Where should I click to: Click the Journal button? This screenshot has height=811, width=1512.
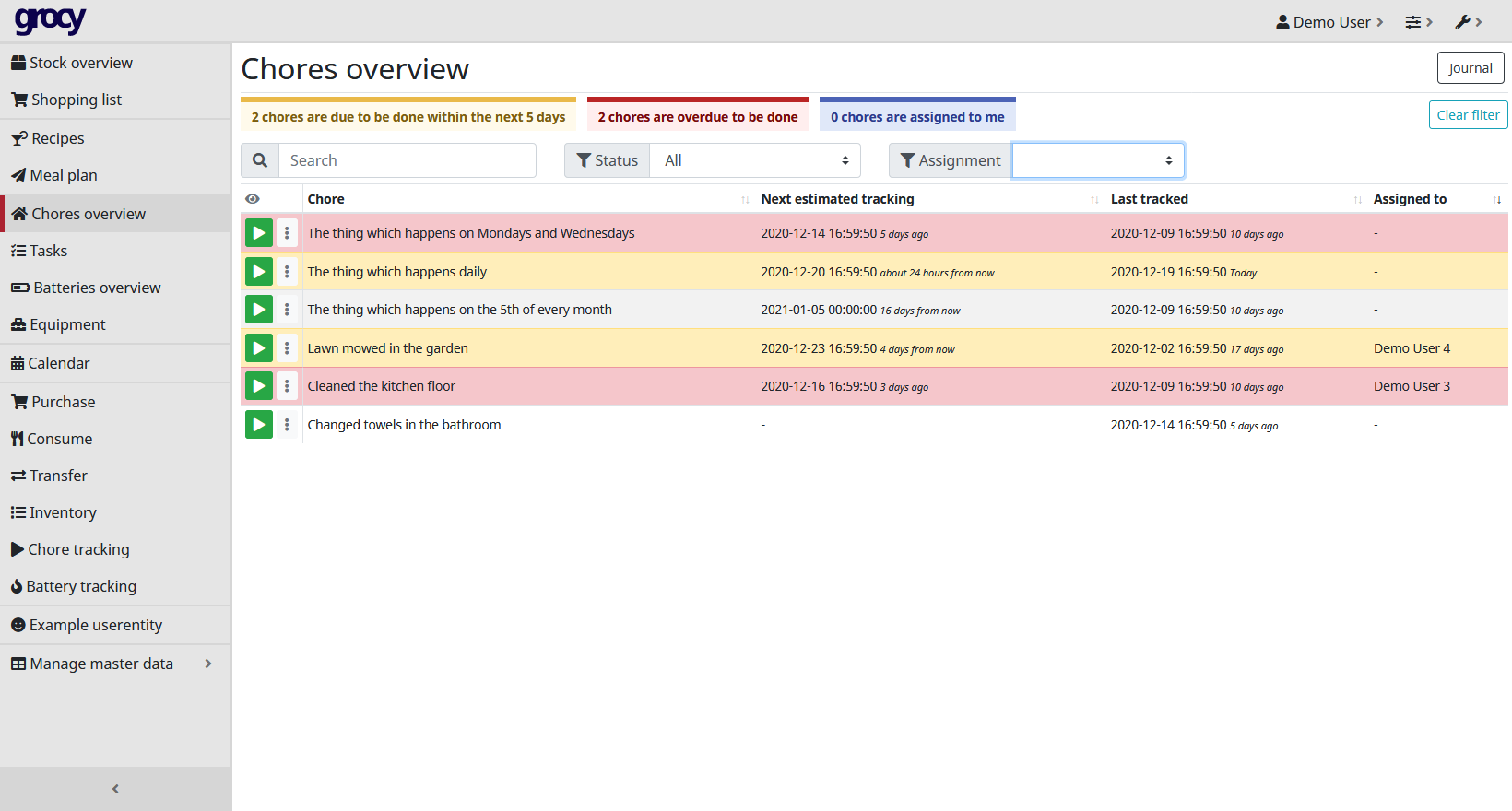pos(1470,68)
